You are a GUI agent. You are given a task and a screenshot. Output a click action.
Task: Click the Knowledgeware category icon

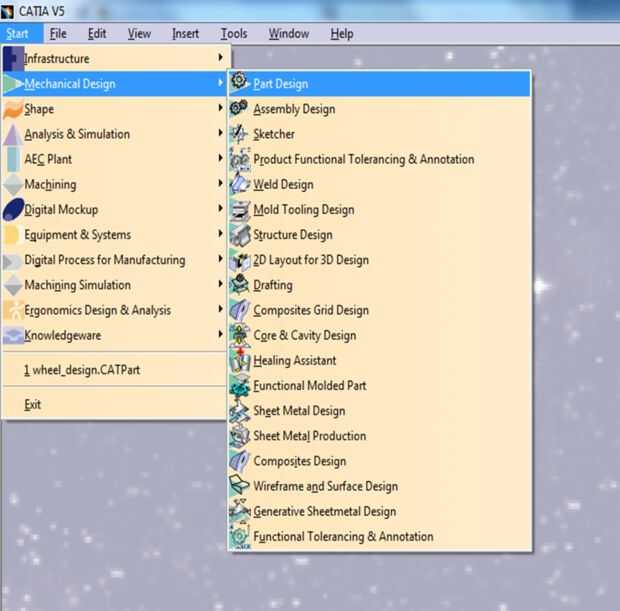click(x=13, y=335)
